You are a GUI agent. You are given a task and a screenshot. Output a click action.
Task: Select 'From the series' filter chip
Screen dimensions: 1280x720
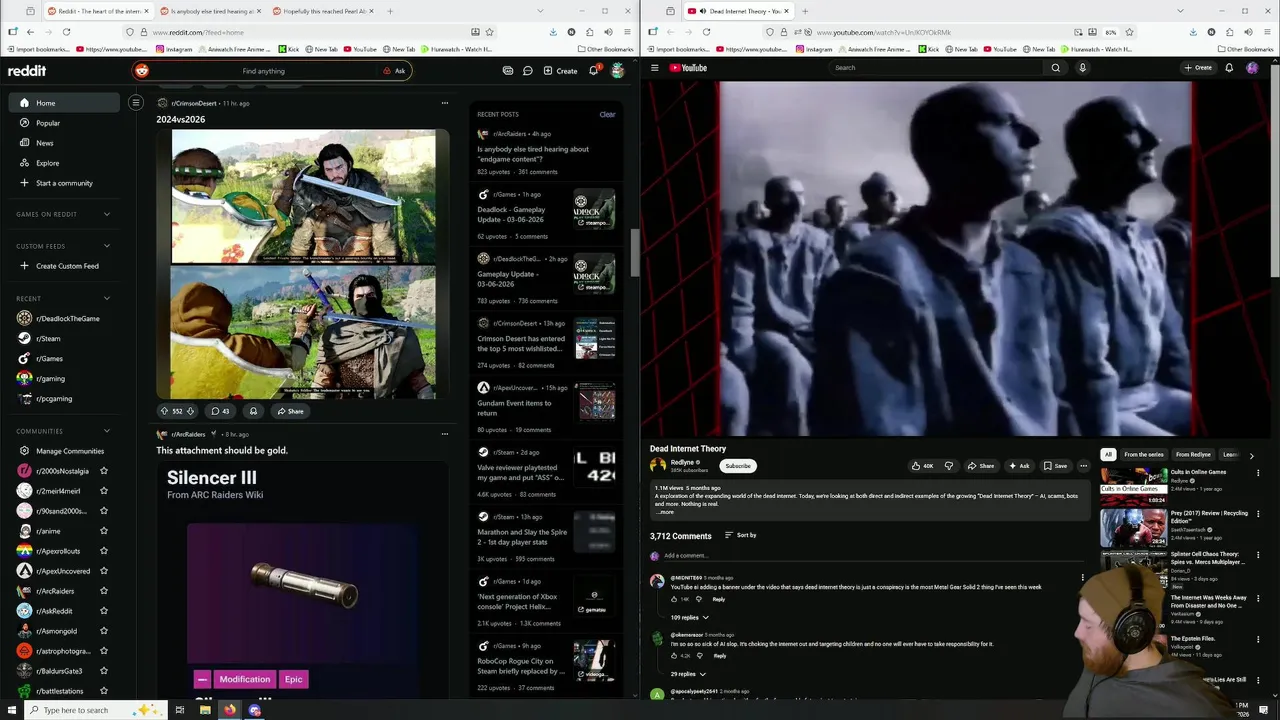[x=1144, y=455]
